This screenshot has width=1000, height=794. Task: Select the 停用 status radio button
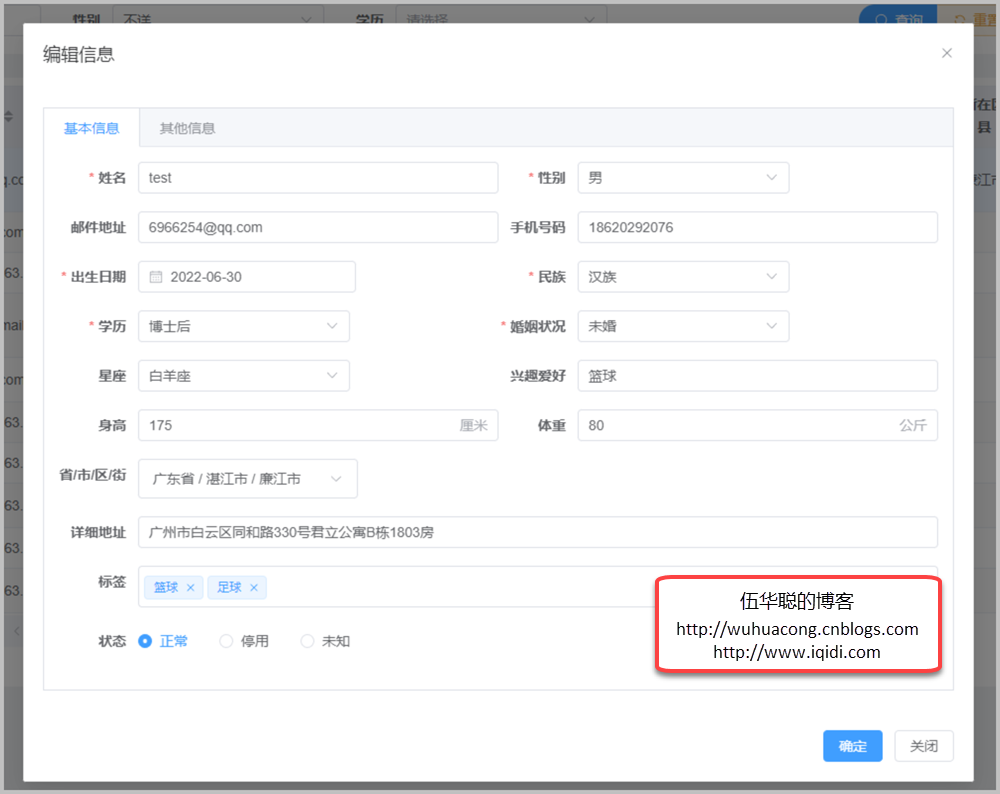[x=226, y=641]
